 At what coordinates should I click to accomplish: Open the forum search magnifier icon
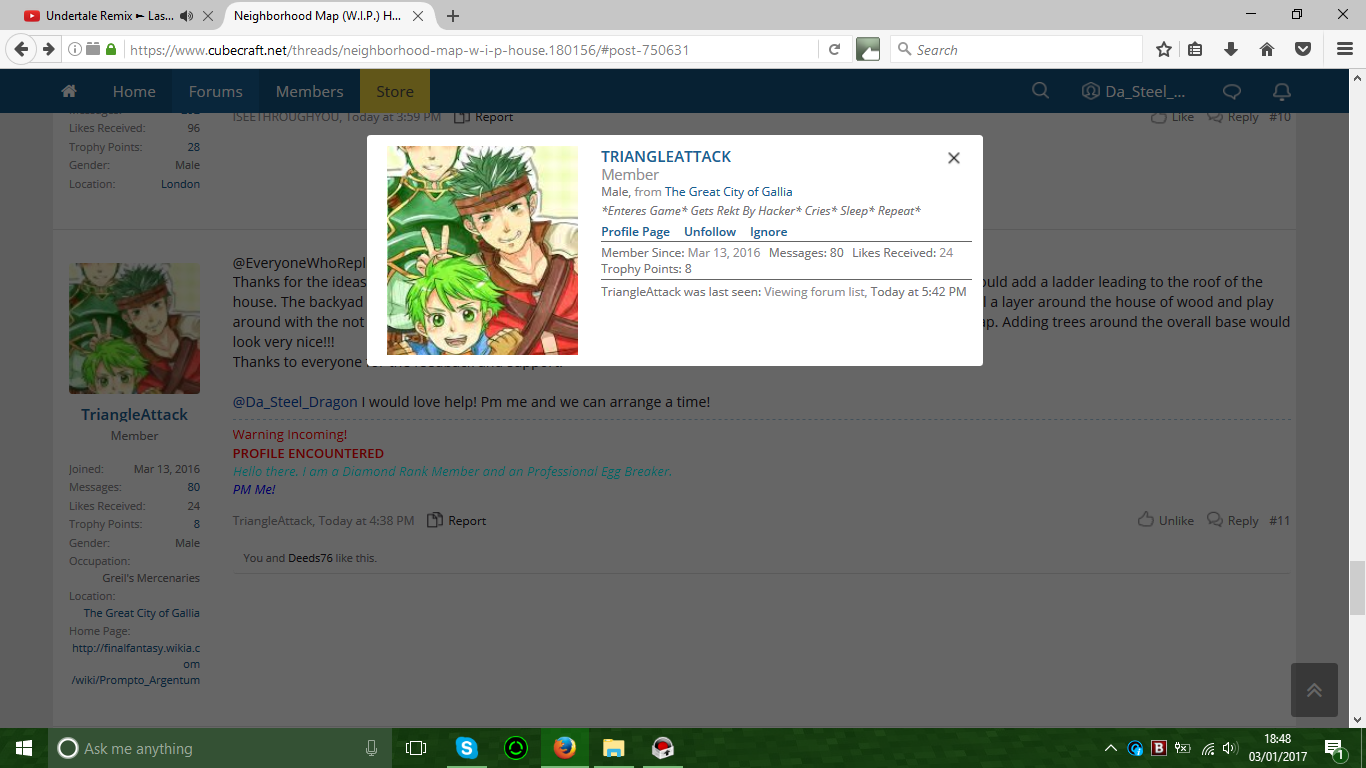[x=1040, y=91]
